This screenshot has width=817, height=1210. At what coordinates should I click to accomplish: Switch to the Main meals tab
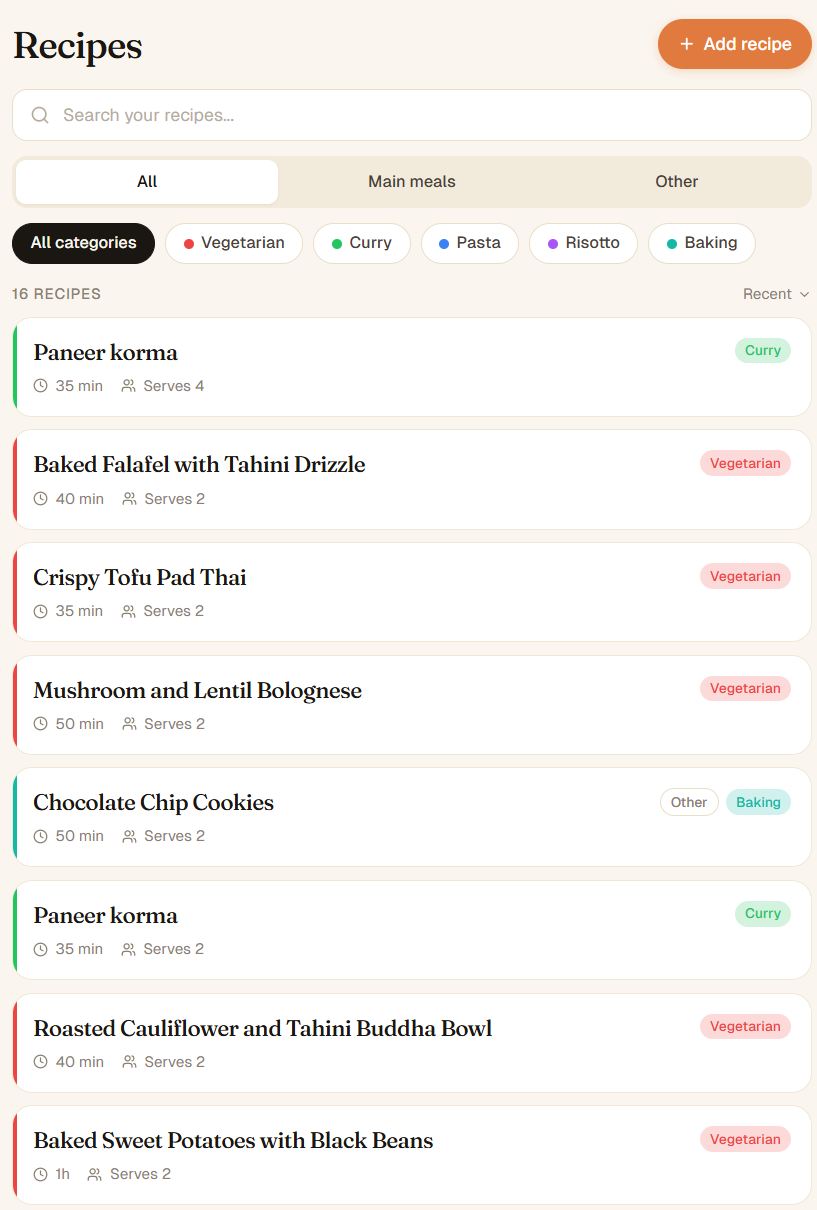pyautogui.click(x=412, y=182)
